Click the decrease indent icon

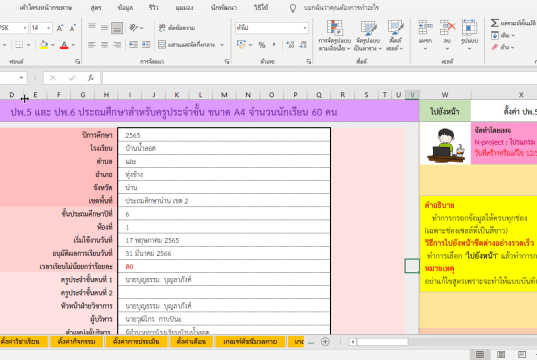click(x=133, y=45)
